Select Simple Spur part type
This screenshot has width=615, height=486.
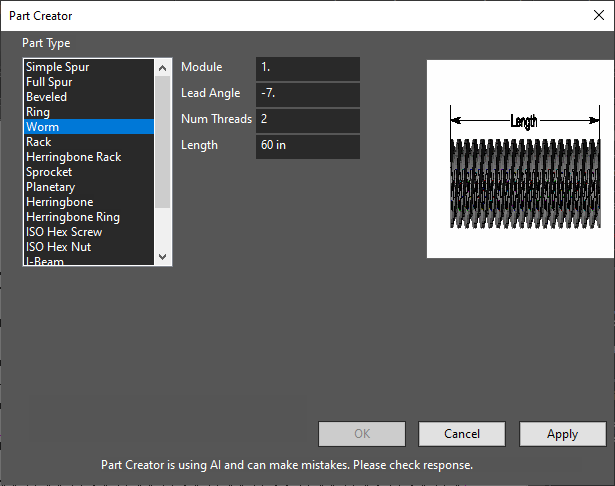(89, 67)
